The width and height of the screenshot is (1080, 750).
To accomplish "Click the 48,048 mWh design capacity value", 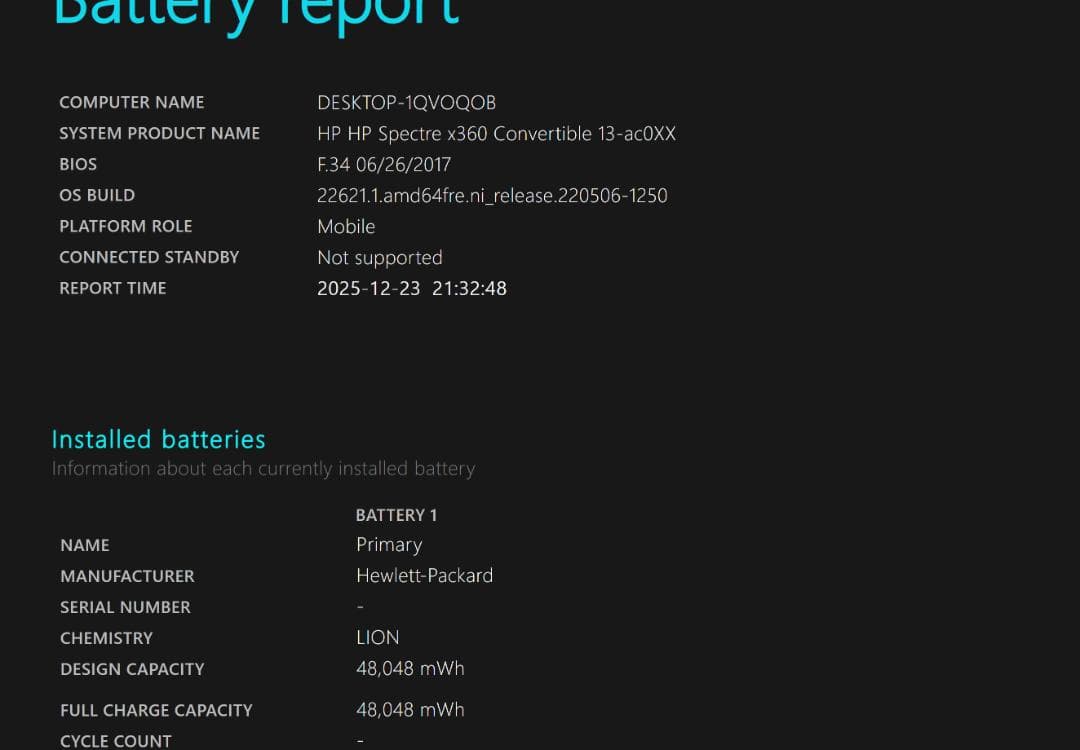I will (x=410, y=668).
